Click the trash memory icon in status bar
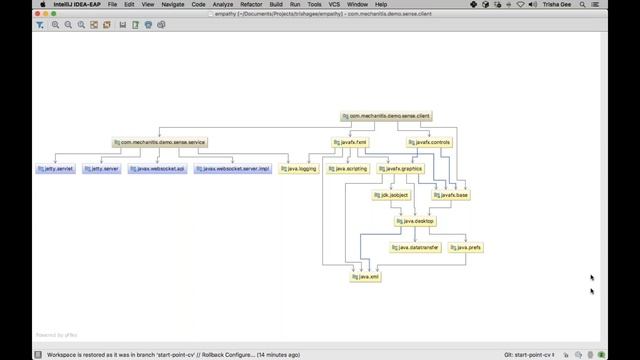Viewport: 640px width, 360px height. (x=590, y=355)
